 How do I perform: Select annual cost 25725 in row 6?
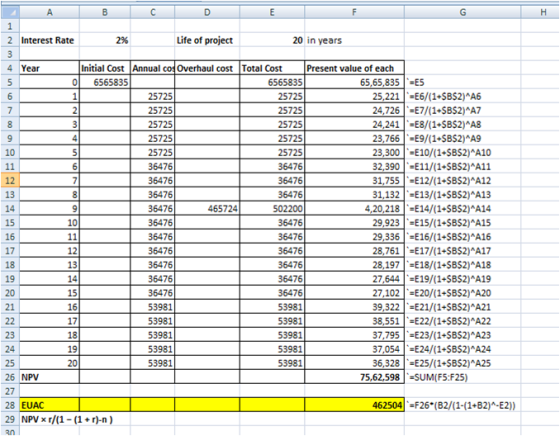152,96
